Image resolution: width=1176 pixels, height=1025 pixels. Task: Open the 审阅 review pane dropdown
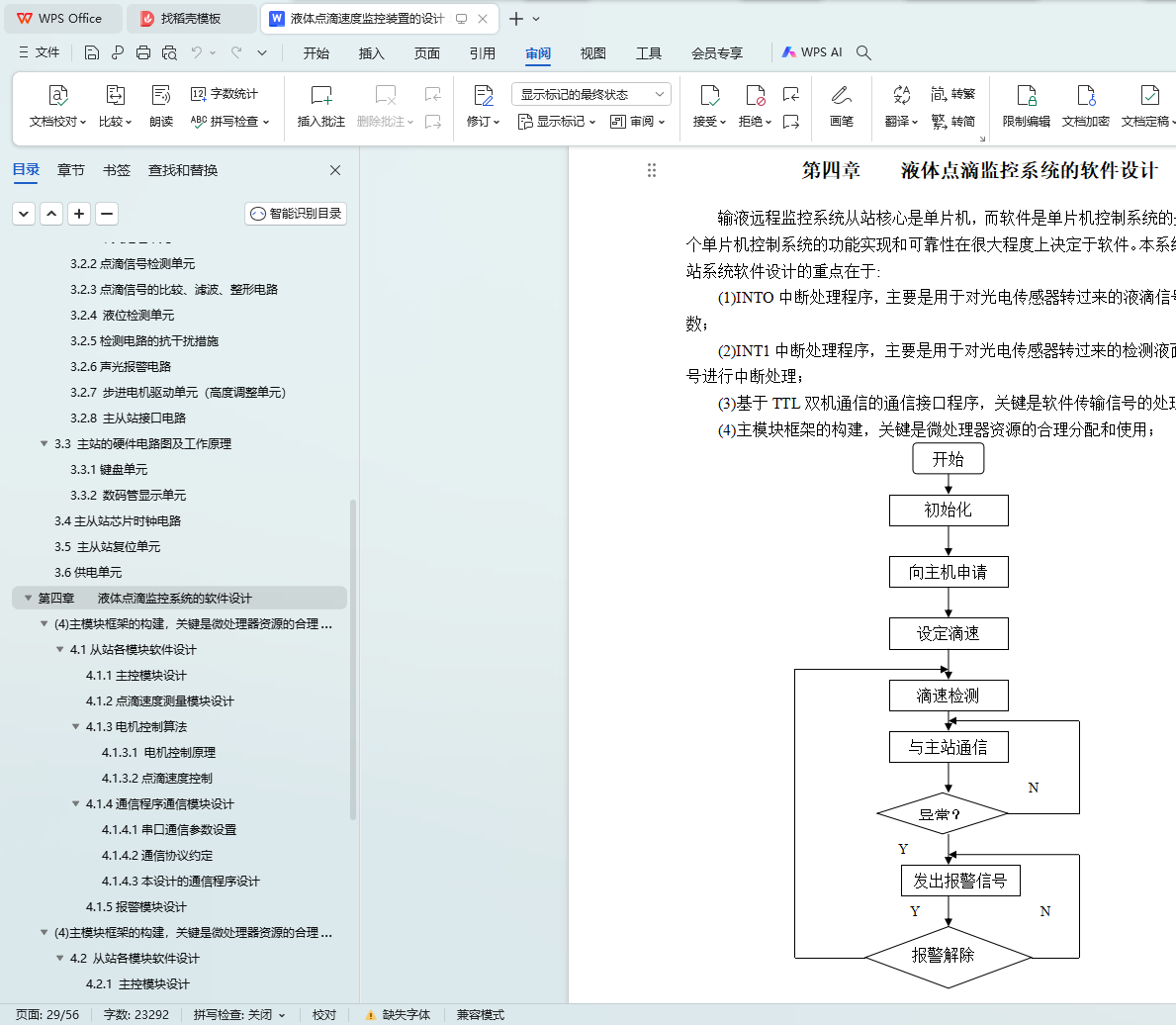pyautogui.click(x=638, y=121)
